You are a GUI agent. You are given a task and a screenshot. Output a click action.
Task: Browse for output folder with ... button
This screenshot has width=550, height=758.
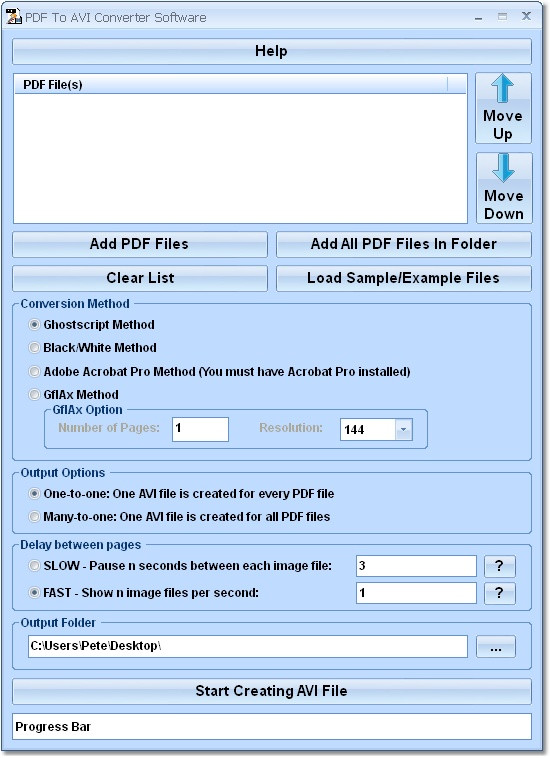[x=496, y=647]
